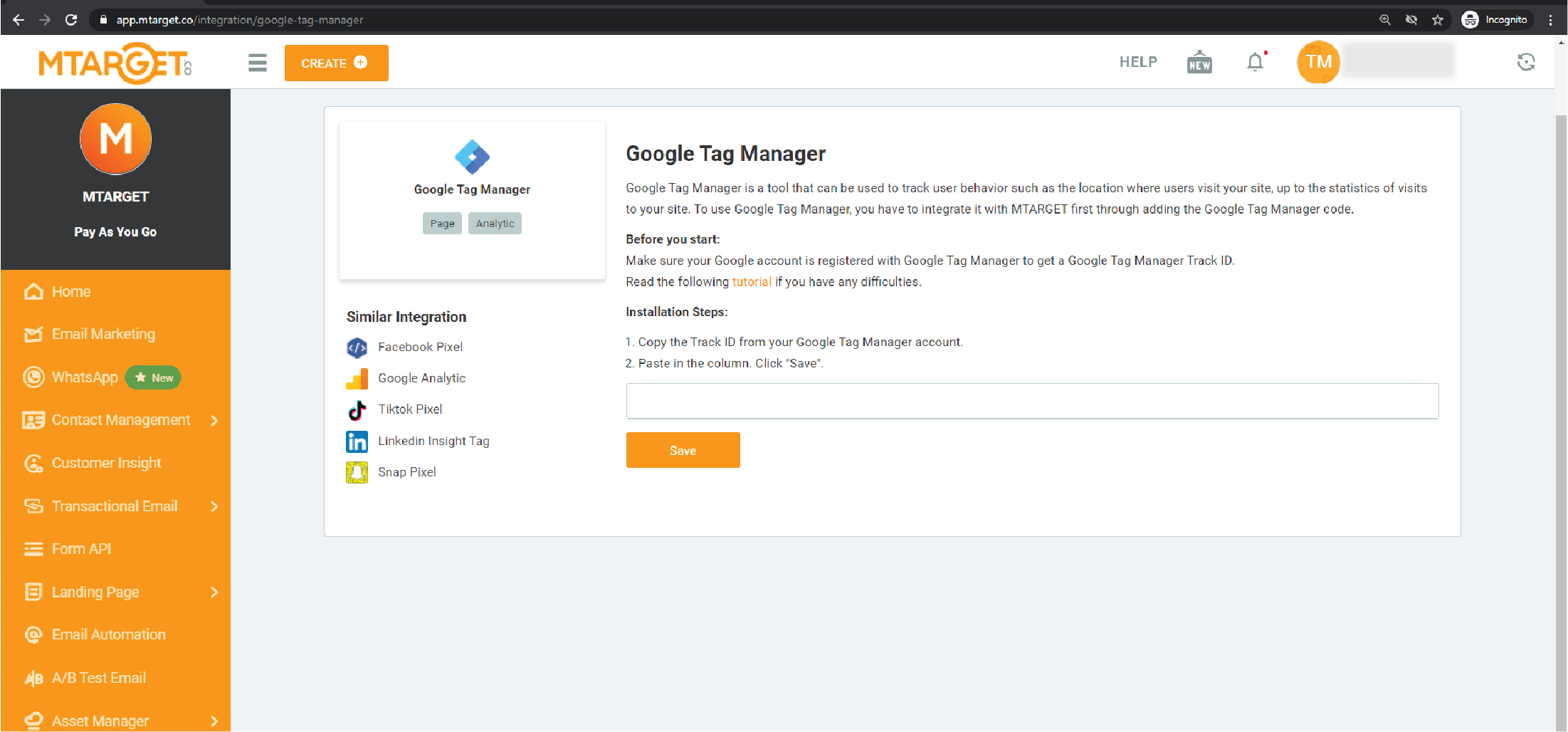Click the LinkedIn Insight Tag icon
This screenshot has height=732, width=1568.
[357, 441]
